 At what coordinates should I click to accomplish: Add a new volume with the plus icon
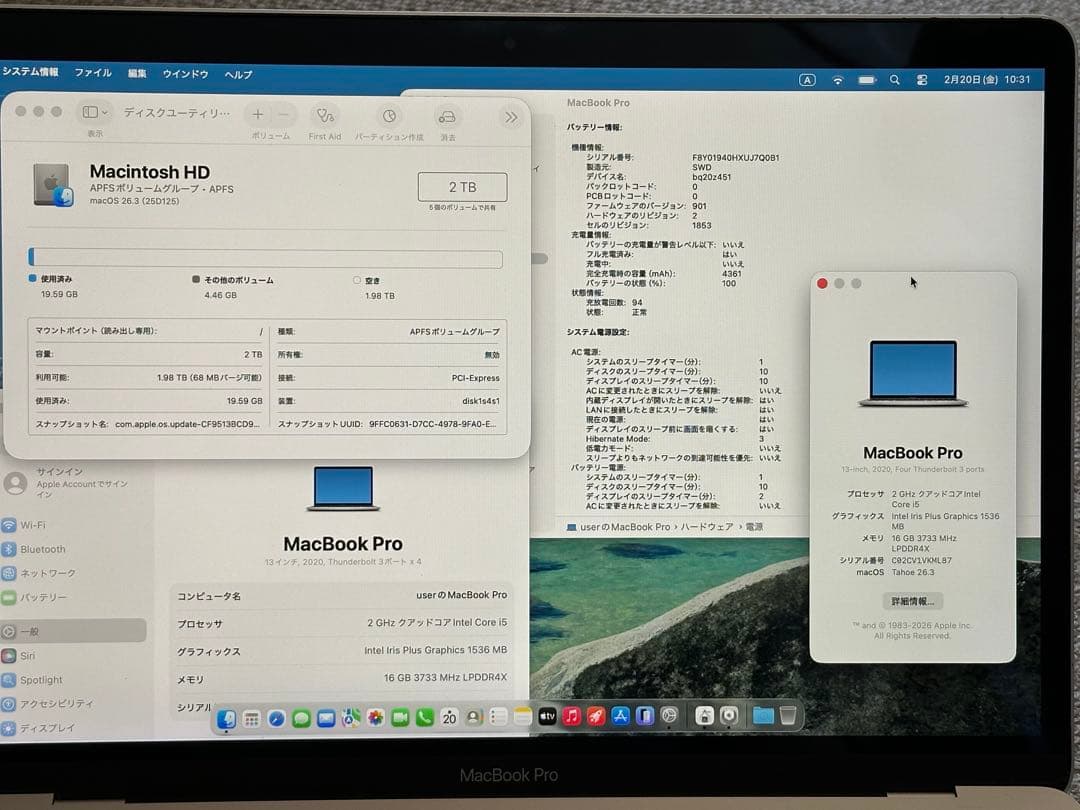(258, 116)
